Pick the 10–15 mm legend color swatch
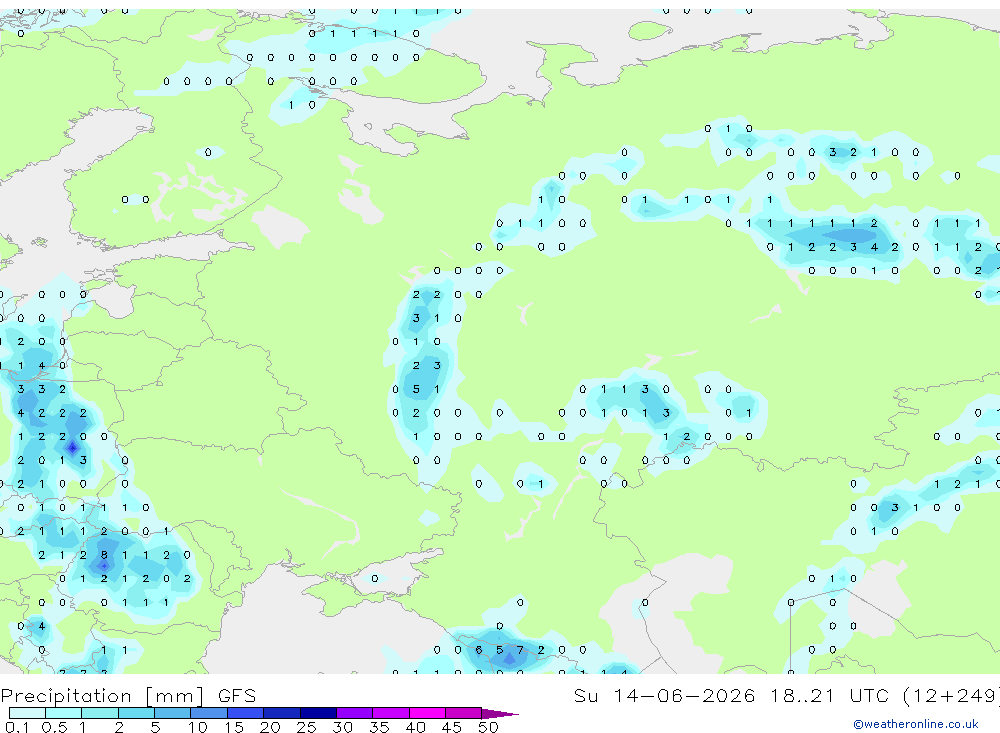Image resolution: width=1000 pixels, height=733 pixels. pos(209,713)
